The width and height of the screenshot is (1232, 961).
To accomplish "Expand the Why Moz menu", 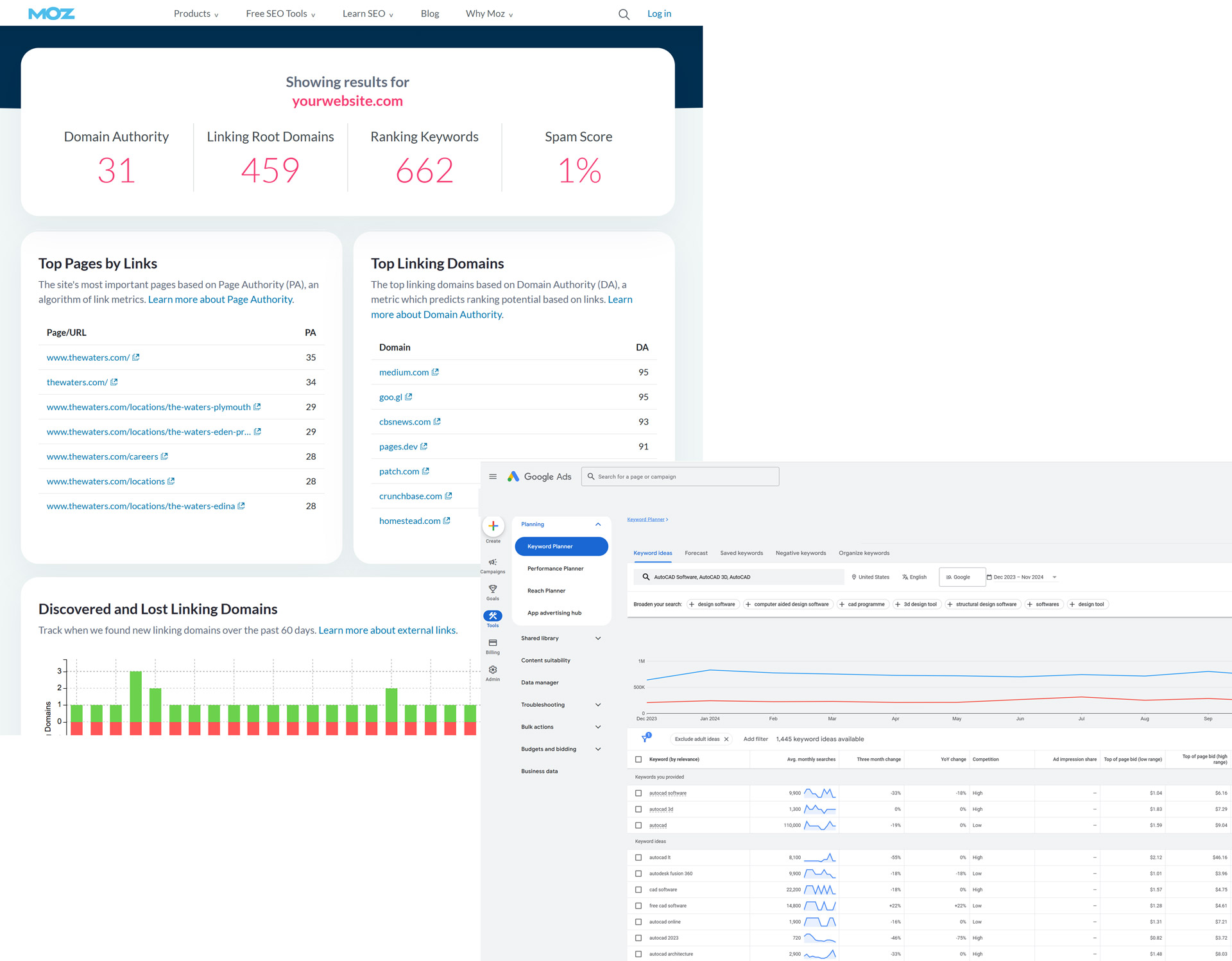I will (489, 13).
